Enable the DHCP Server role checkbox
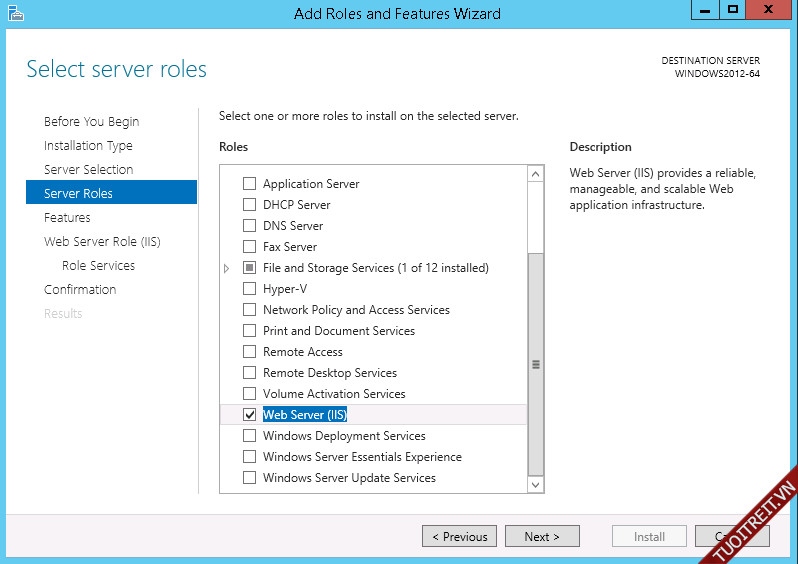This screenshot has width=798, height=564. (250, 205)
